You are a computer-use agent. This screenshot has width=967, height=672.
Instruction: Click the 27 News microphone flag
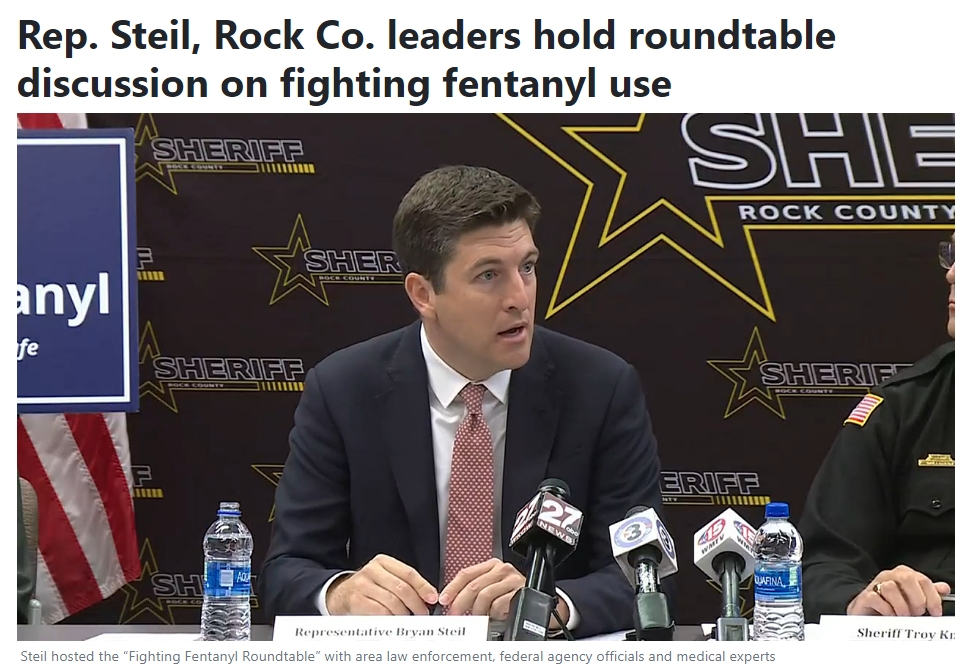coord(545,516)
